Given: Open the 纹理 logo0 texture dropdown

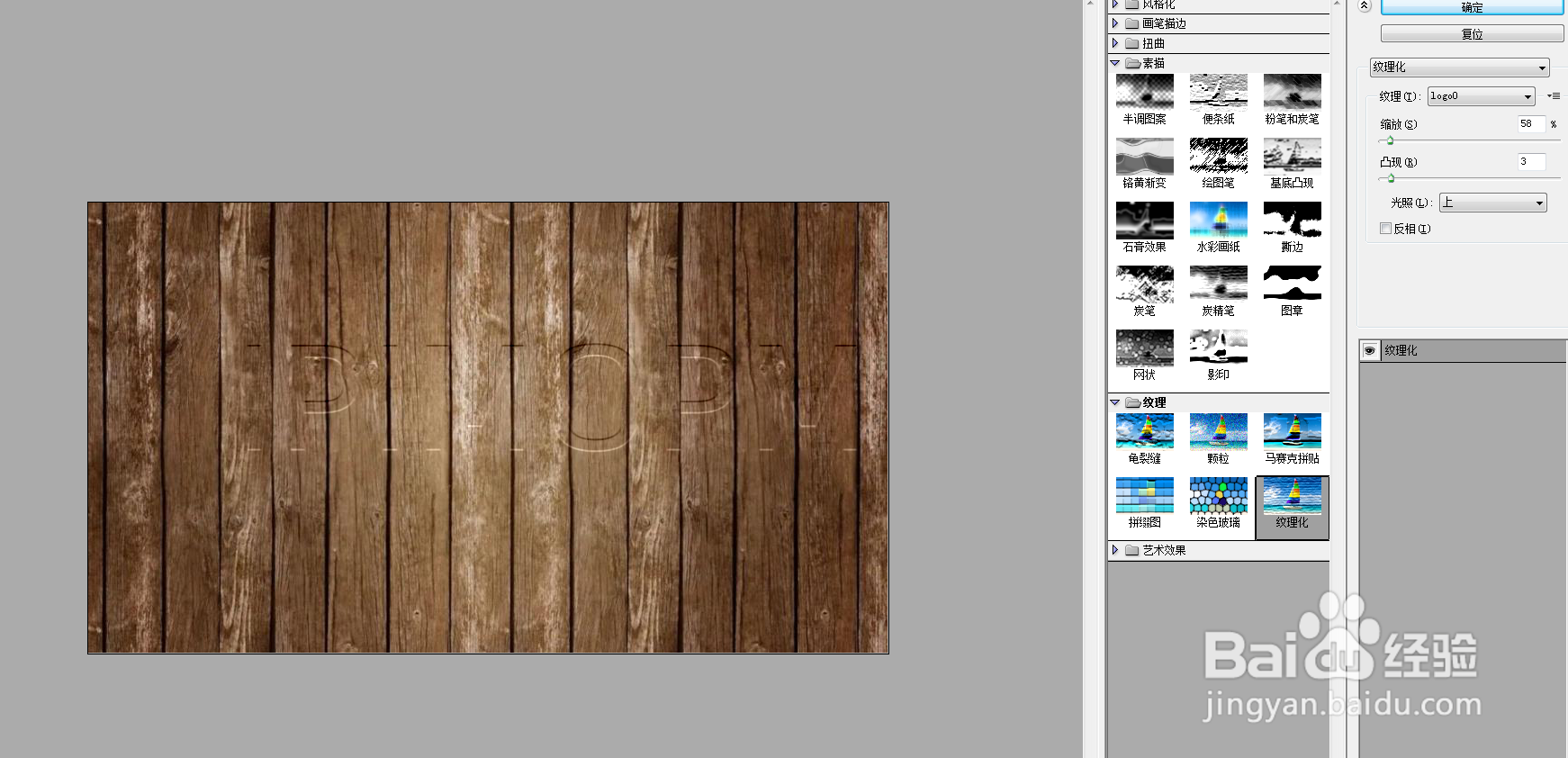Looking at the screenshot, I should pyautogui.click(x=1481, y=96).
